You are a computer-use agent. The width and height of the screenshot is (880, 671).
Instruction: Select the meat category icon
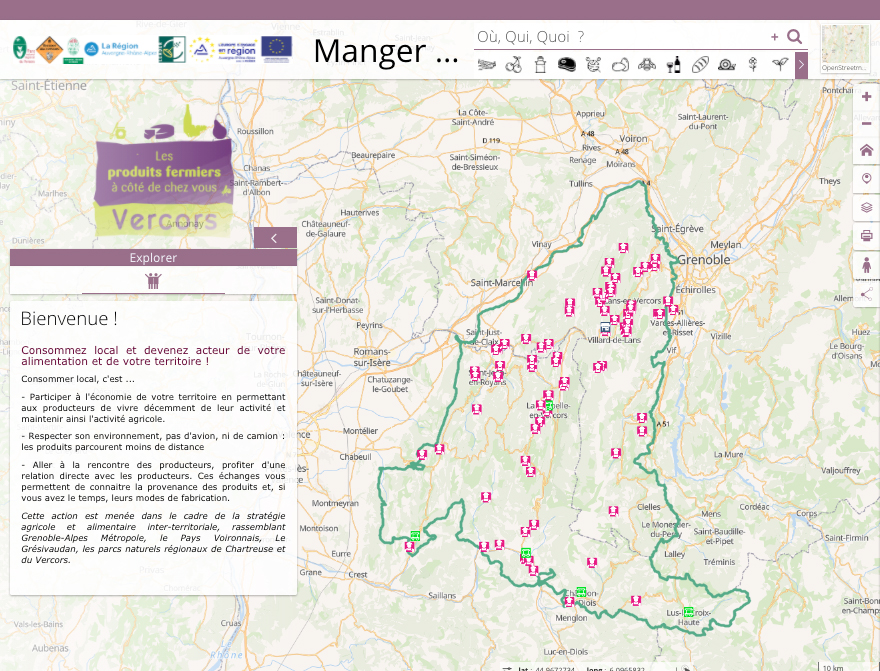(566, 64)
